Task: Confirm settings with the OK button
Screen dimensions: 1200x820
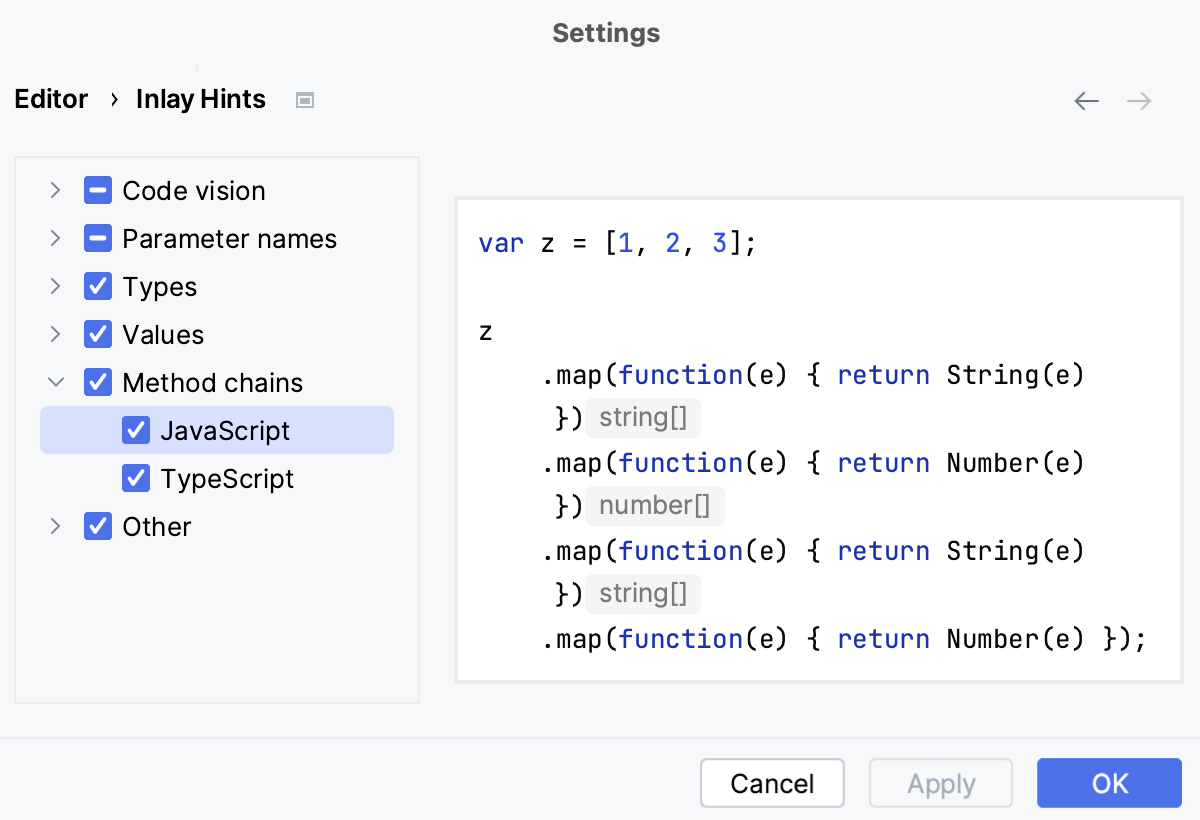Action: click(1109, 783)
